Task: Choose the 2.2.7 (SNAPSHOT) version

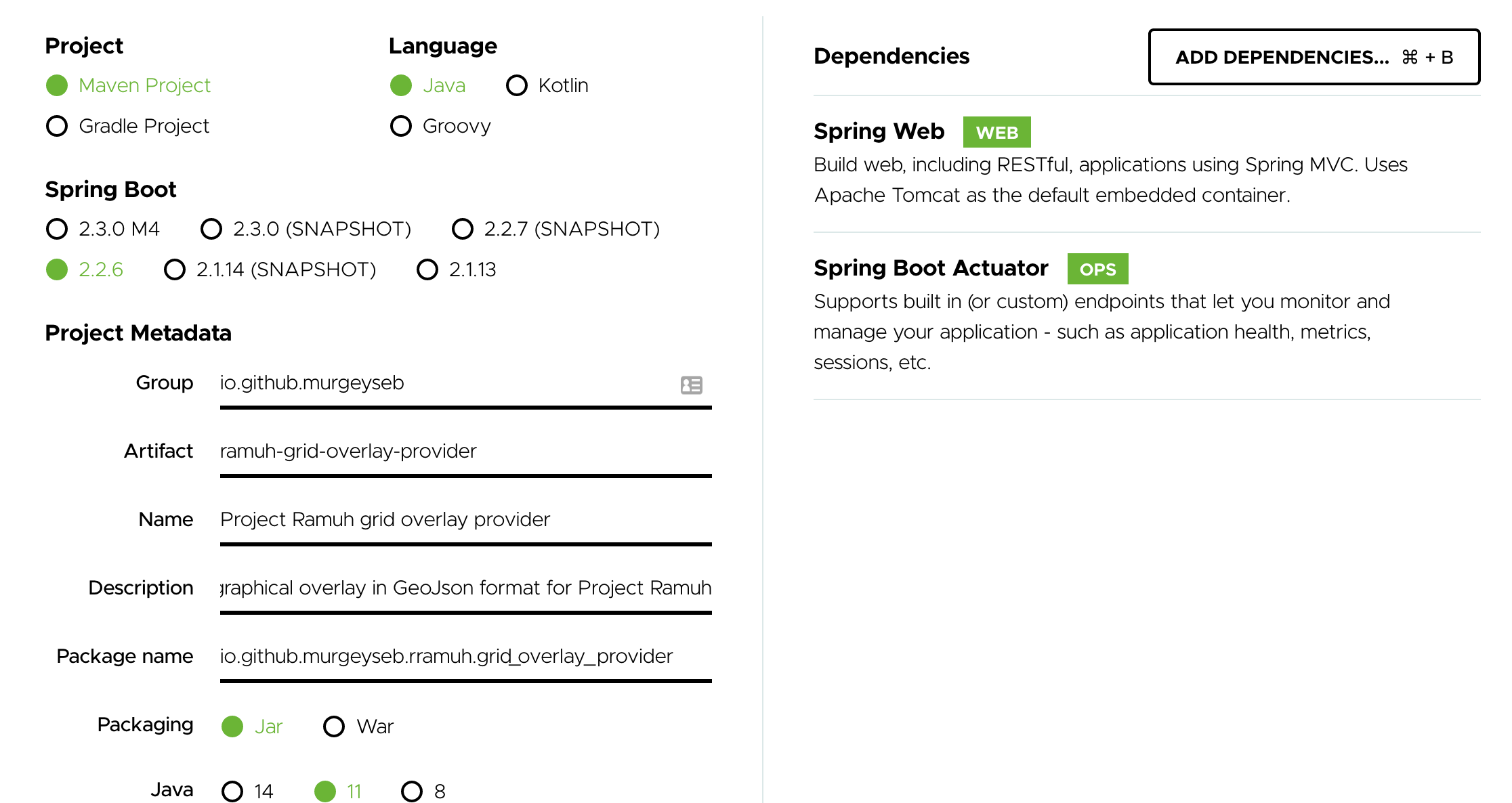Action: 463,229
